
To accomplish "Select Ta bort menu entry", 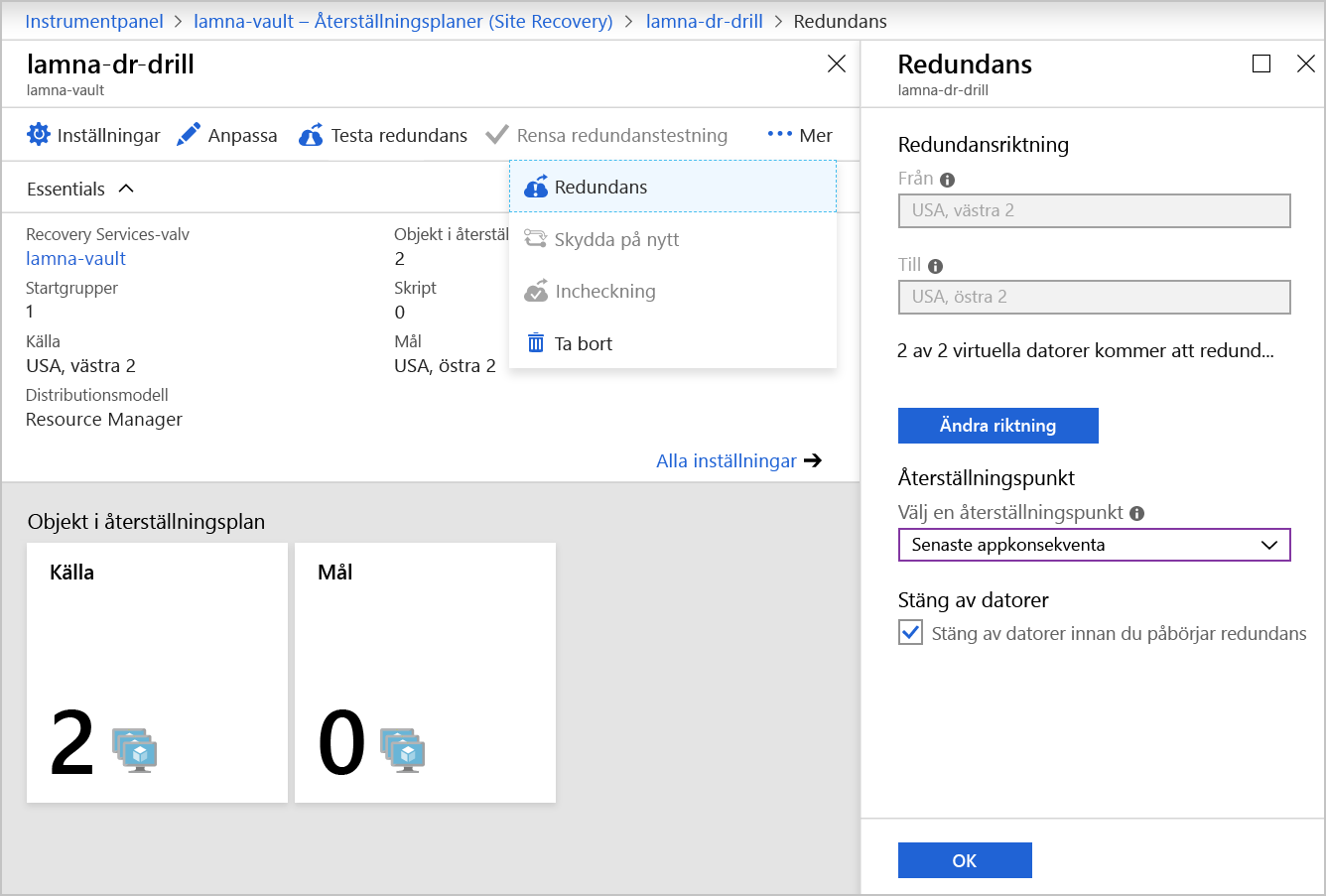I will 673,343.
